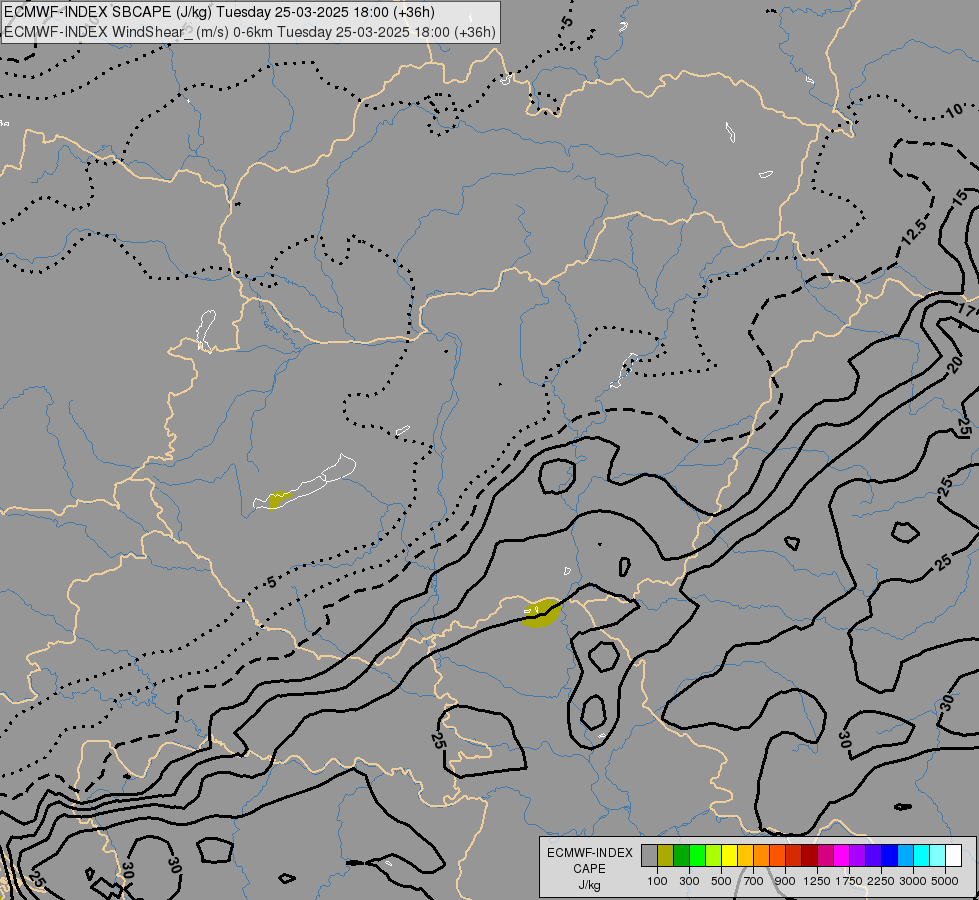The height and width of the screenshot is (900, 979).
Task: Click the 700 legend value
Action: tap(754, 881)
